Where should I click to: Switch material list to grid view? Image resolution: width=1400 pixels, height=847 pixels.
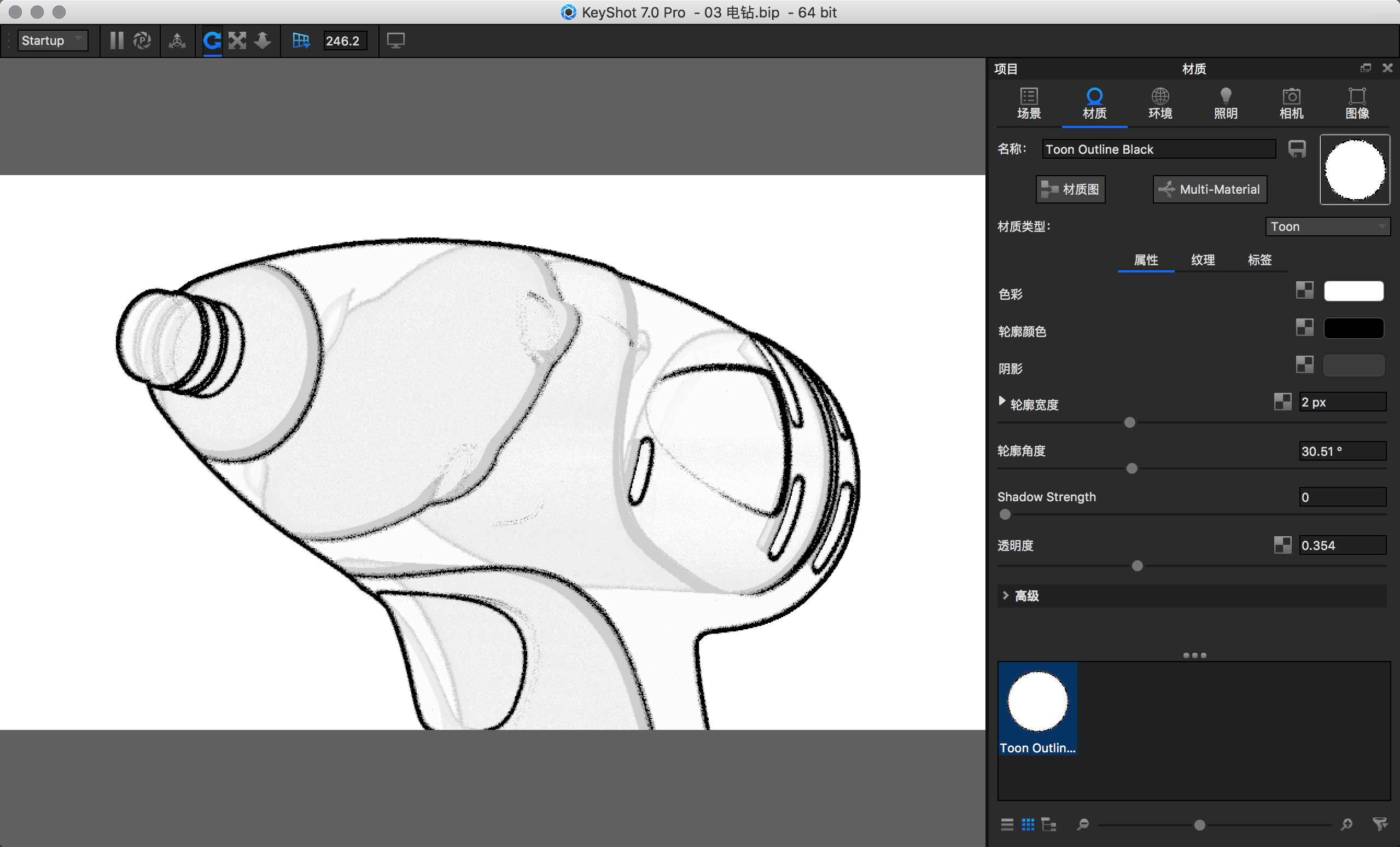pyautogui.click(x=1028, y=824)
